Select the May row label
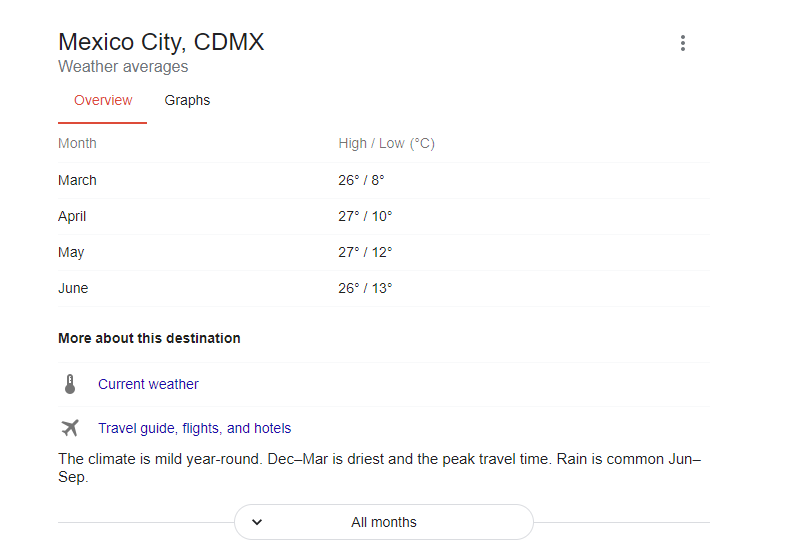Screen dimensions: 787x556 (71, 252)
